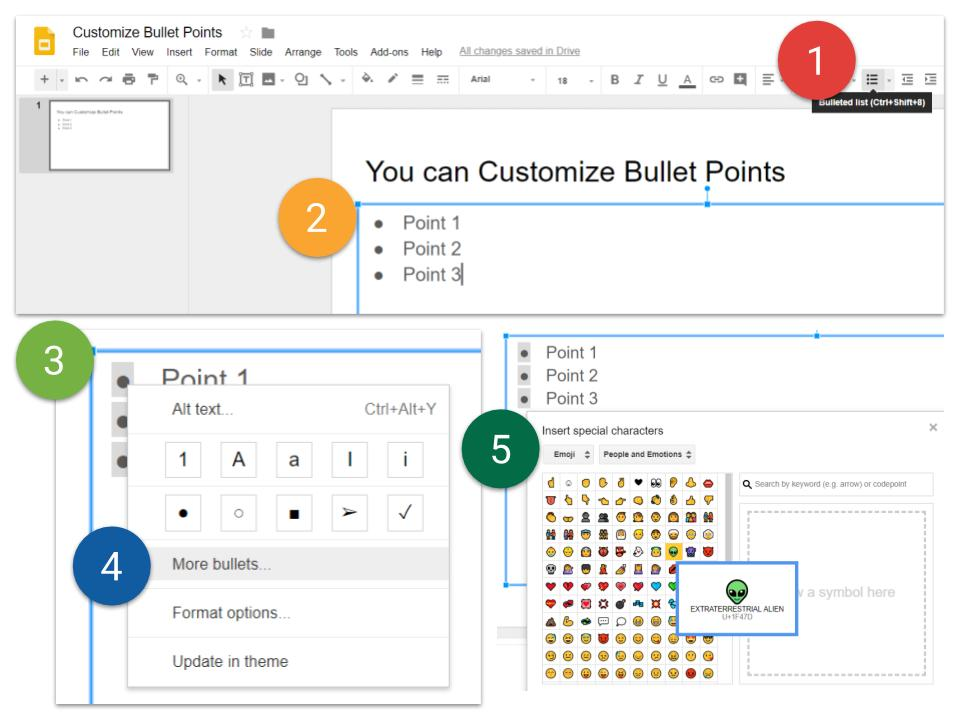This screenshot has height=720, width=960.
Task: Toggle Underline formatting
Action: [662, 80]
